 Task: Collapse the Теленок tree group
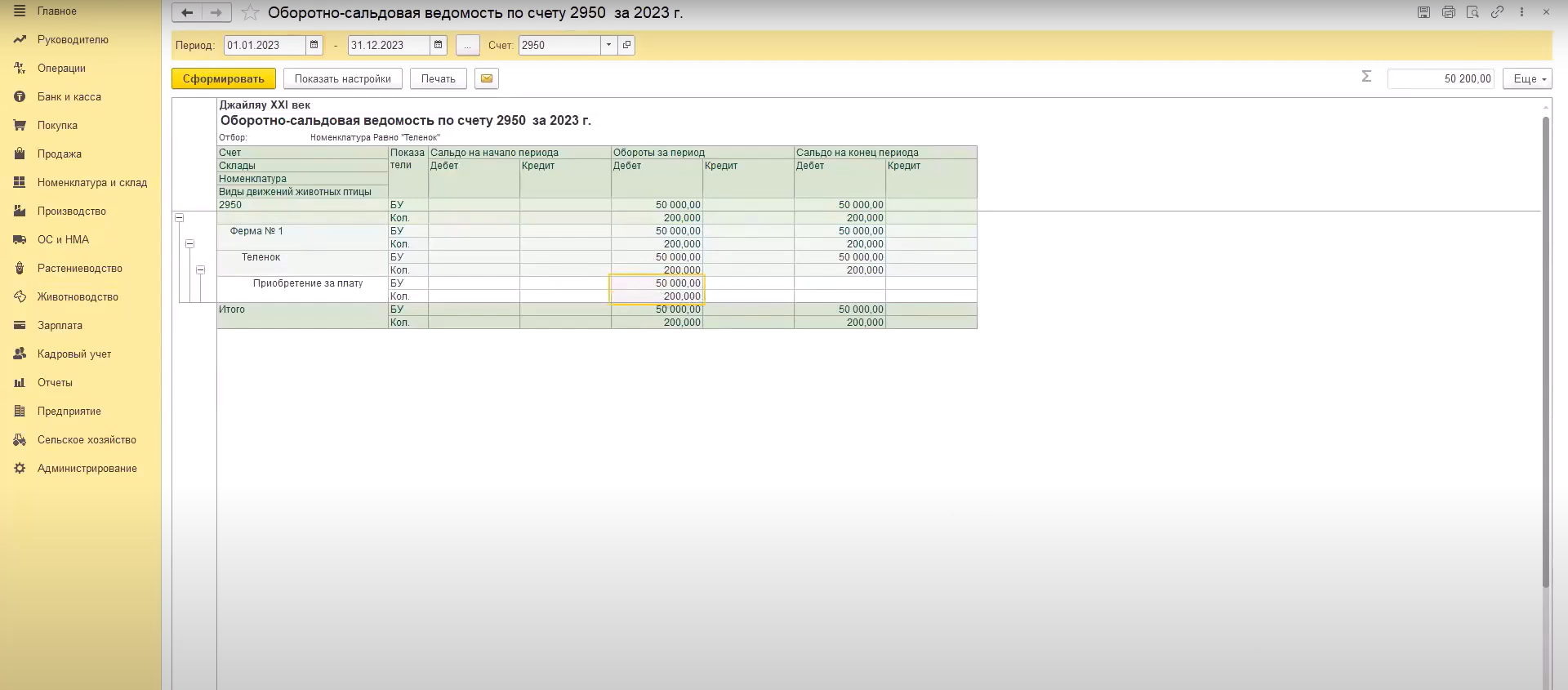click(200, 270)
